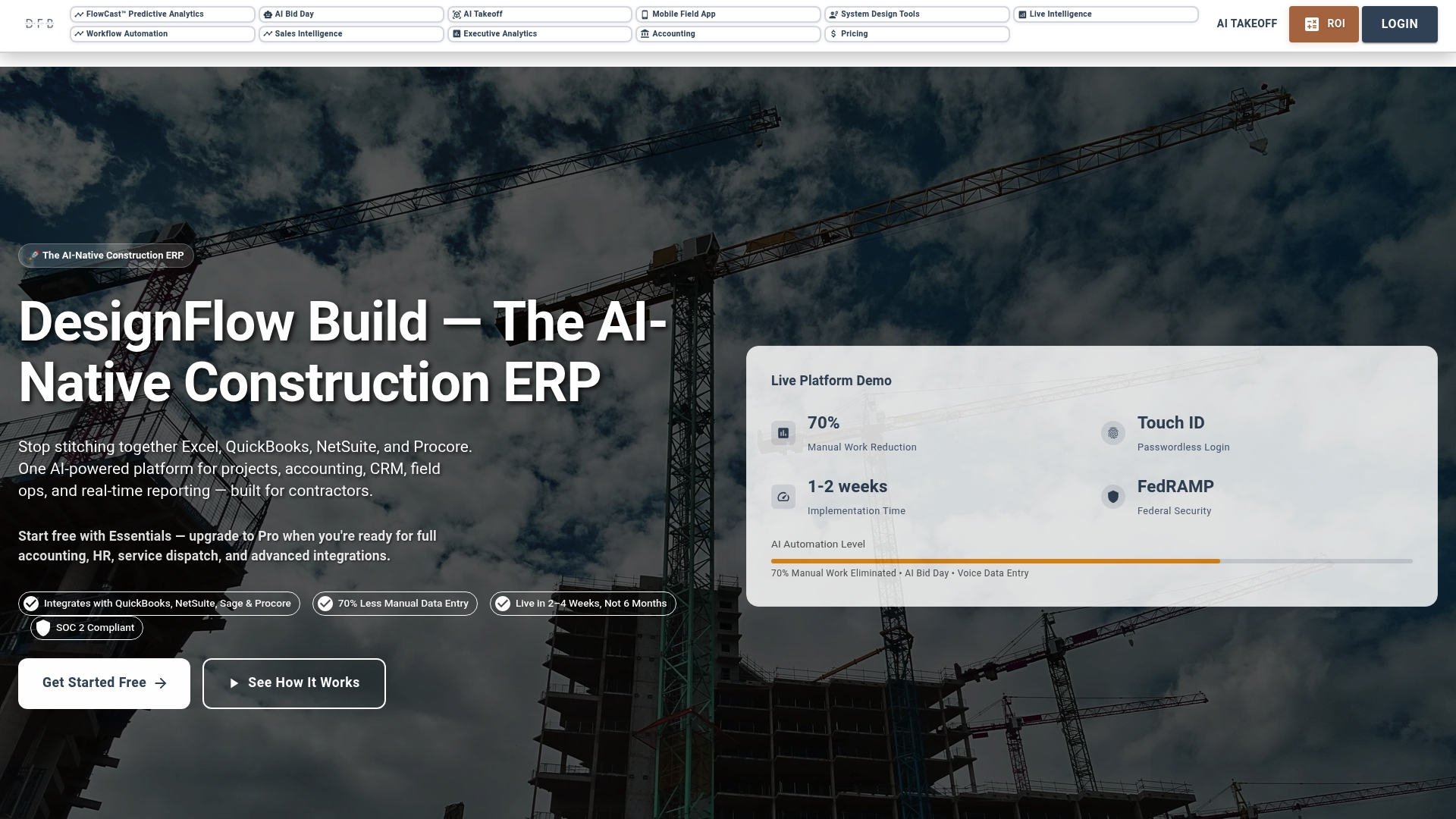1456x819 pixels.
Task: Go to Executive Analytics page
Action: pos(540,34)
